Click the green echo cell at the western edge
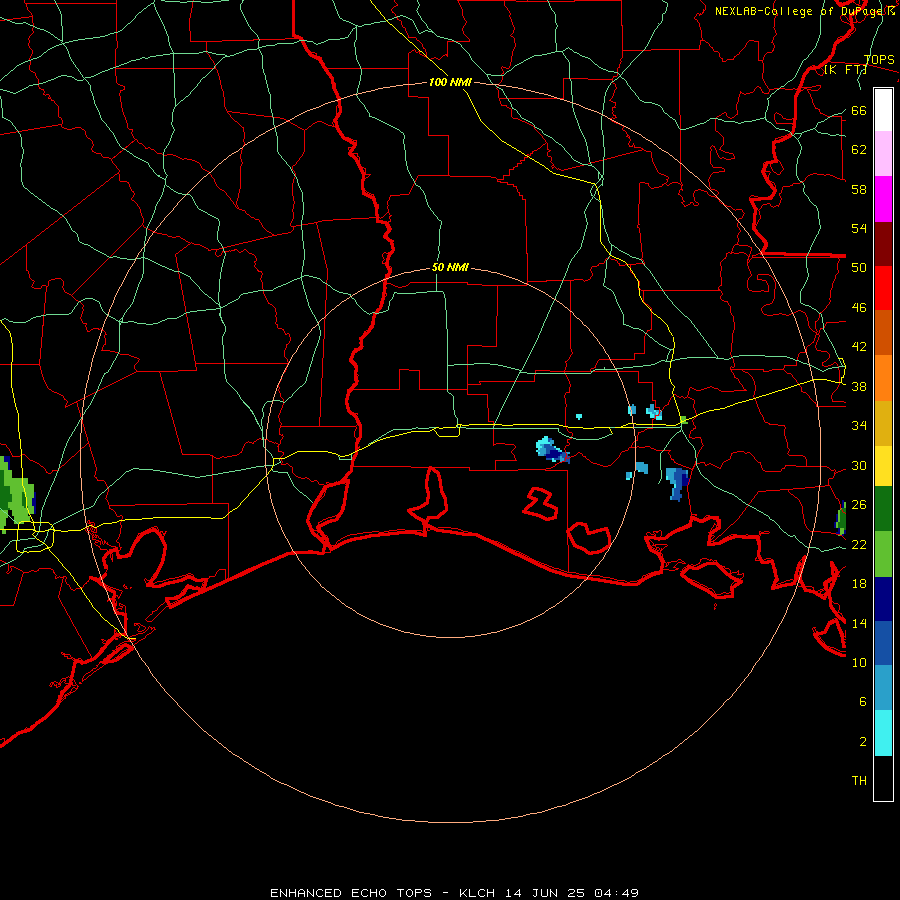Viewport: 900px width, 900px height. coord(16,495)
